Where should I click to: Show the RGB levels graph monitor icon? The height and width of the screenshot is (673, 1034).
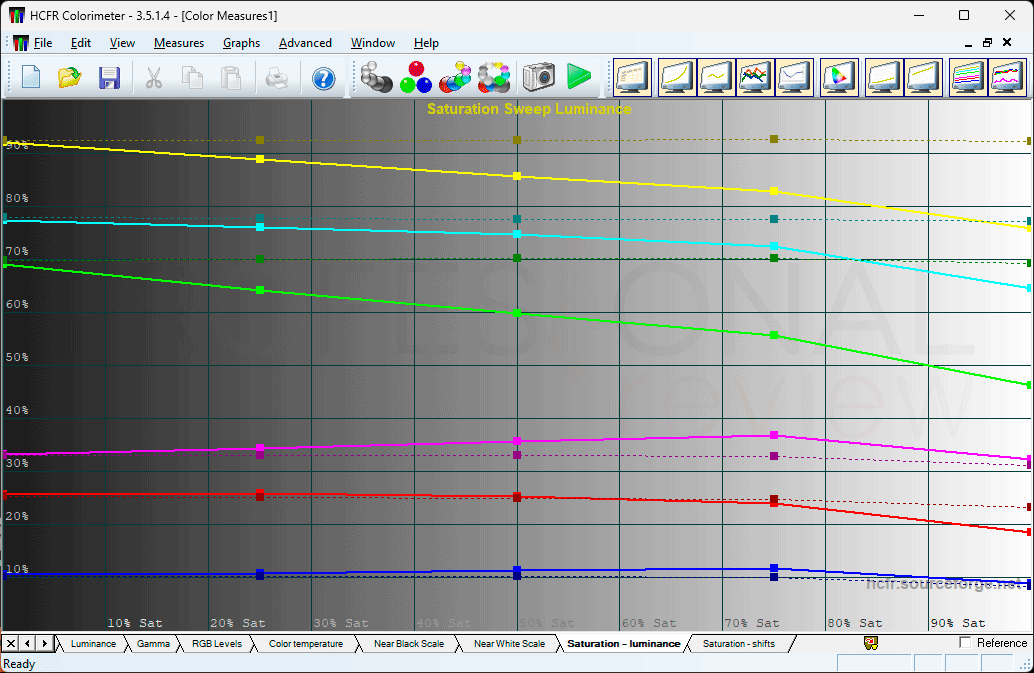(x=755, y=77)
